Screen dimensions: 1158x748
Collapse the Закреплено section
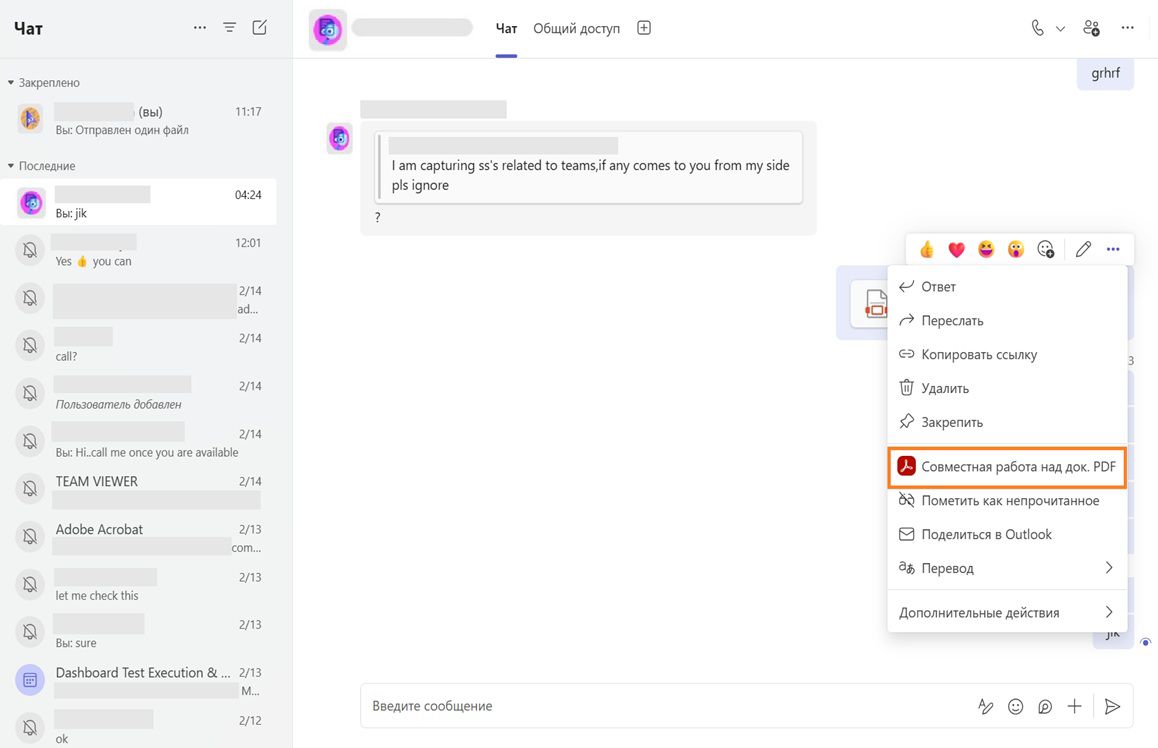pyautogui.click(x=10, y=81)
